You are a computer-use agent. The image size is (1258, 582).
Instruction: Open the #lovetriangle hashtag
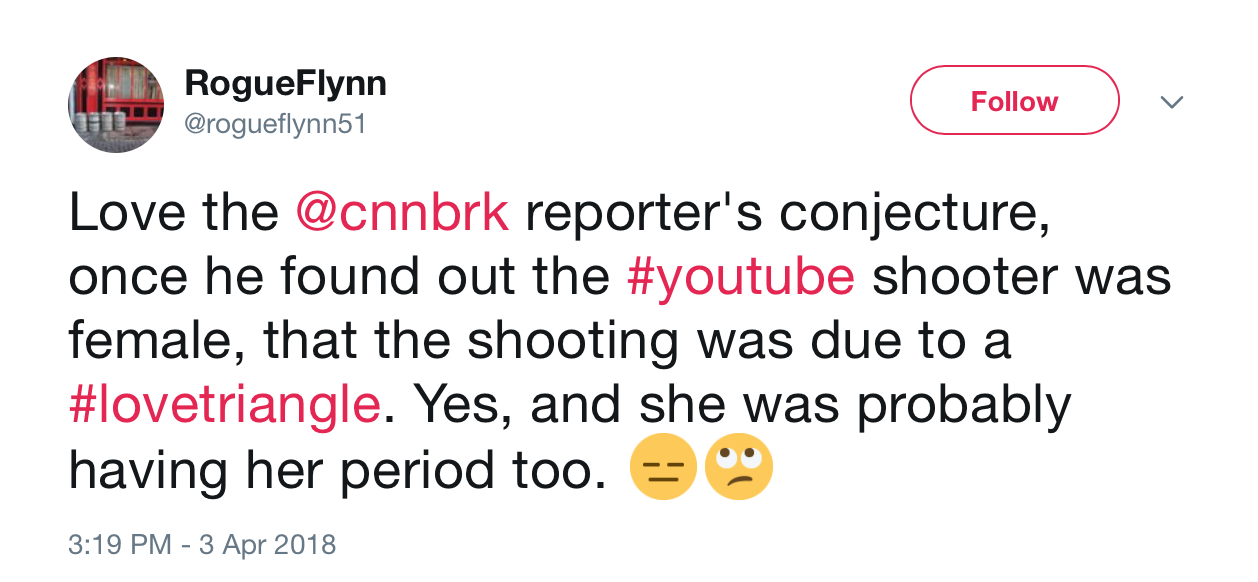pos(225,403)
